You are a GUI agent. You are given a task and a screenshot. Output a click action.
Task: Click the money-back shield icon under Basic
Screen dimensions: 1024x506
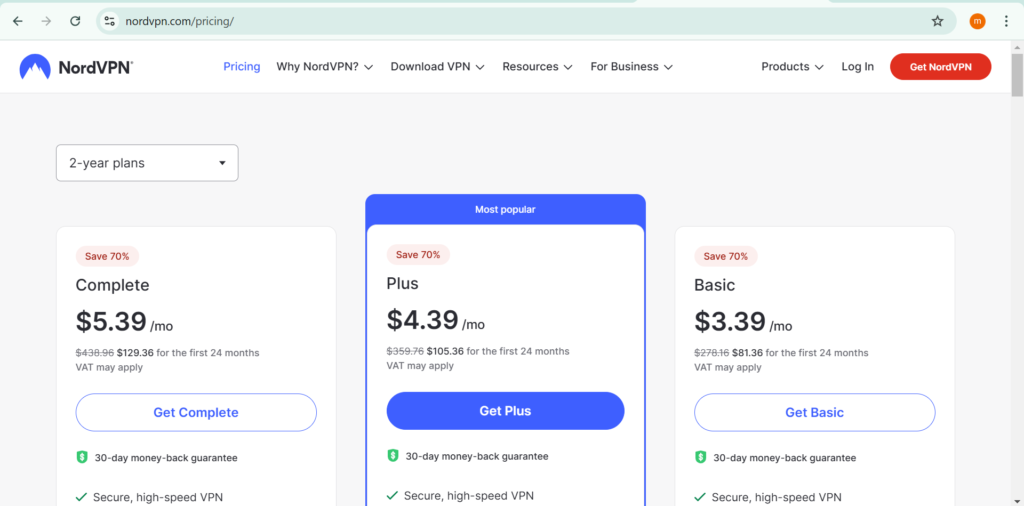point(700,457)
